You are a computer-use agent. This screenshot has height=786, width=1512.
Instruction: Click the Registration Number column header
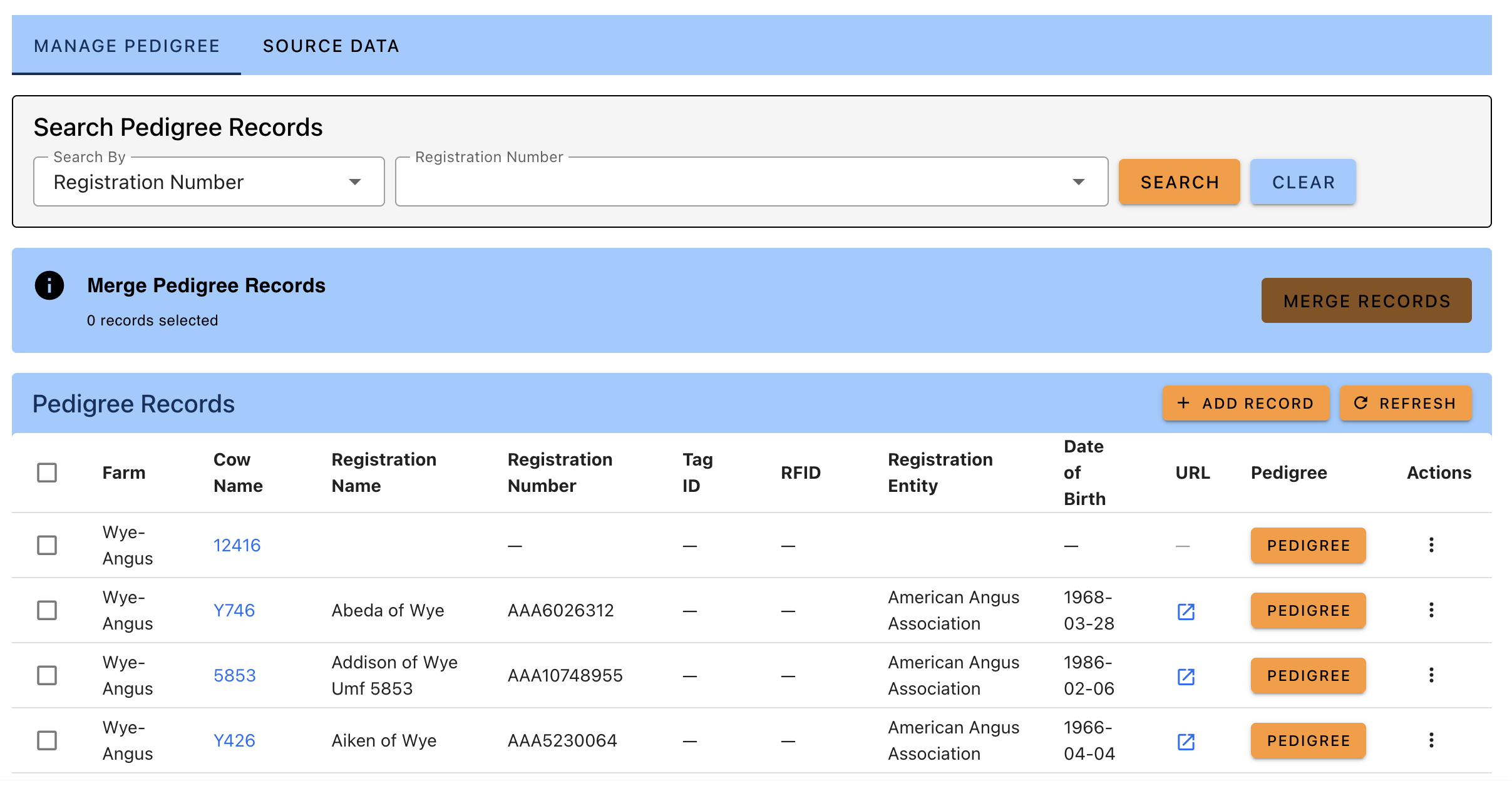pyautogui.click(x=560, y=472)
